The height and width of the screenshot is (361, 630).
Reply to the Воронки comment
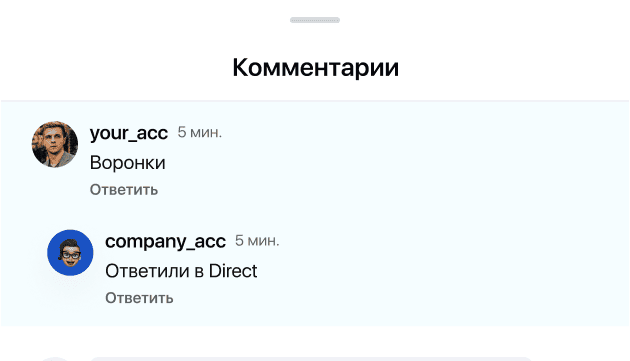124,189
